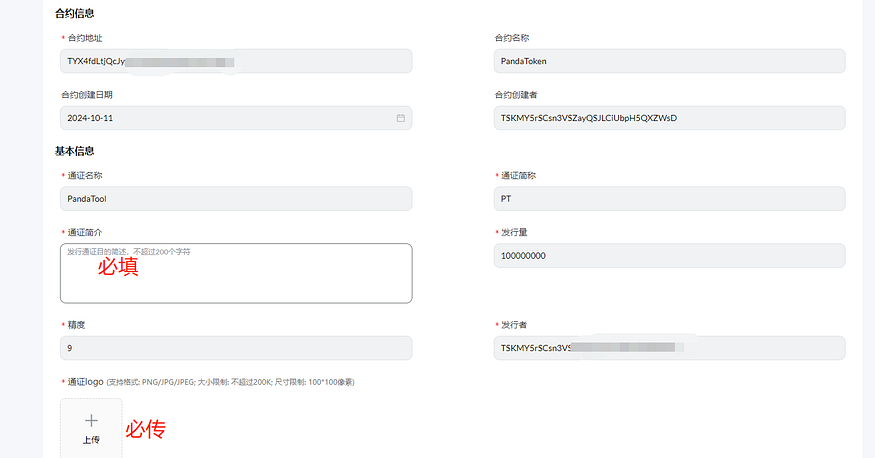
Task: Click the 发行量 label
Action: point(514,233)
